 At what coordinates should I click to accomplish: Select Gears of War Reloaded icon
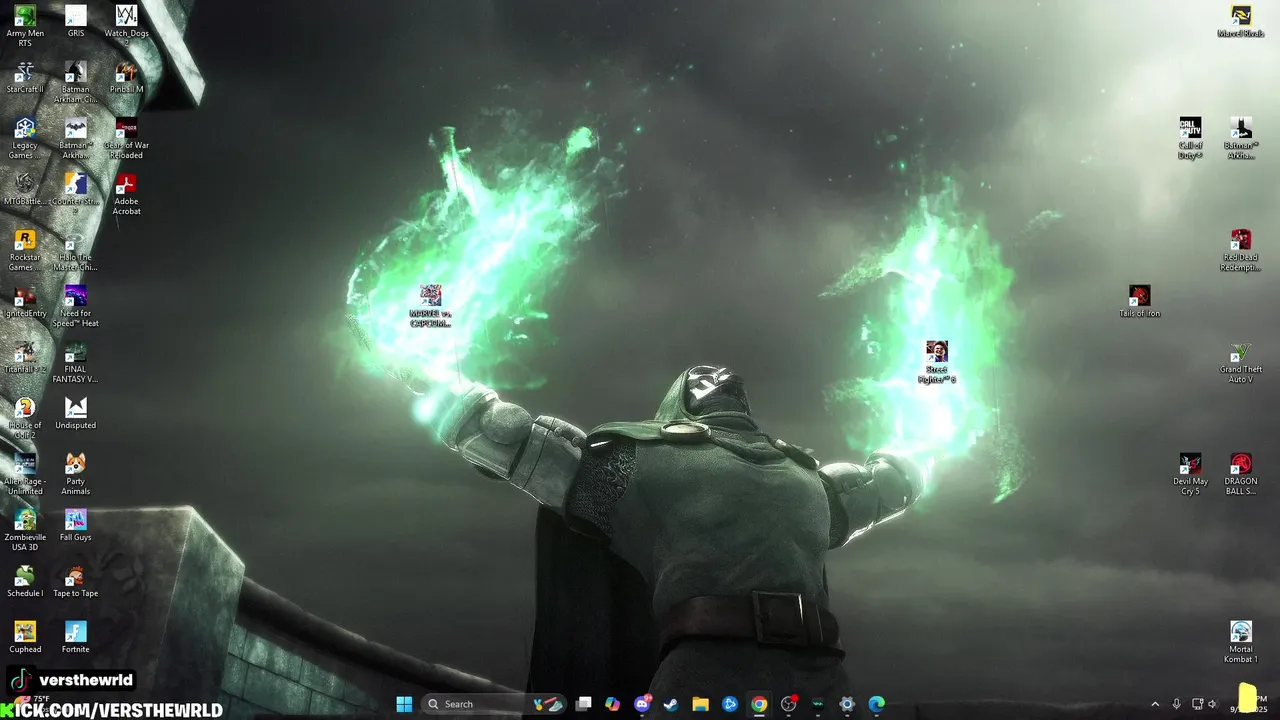coord(126,138)
